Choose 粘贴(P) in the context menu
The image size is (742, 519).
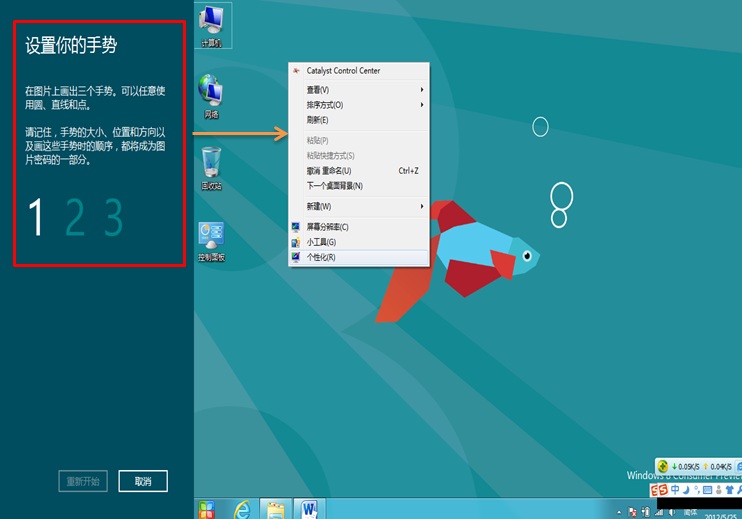(359, 141)
